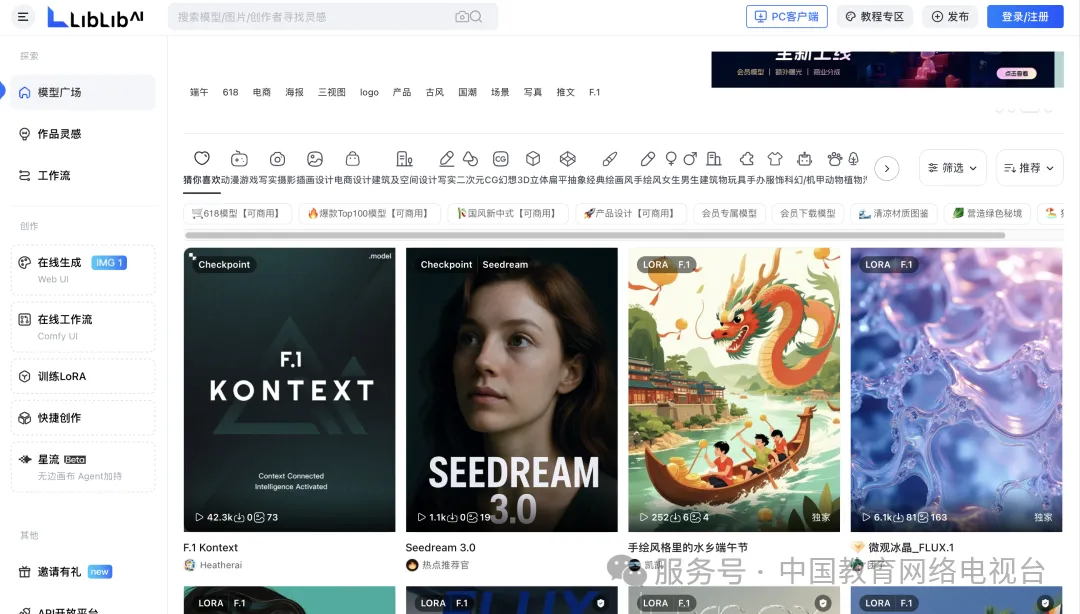Viewport: 1080px width, 614px height.
Task: Click the logo keyword link
Action: [x=369, y=92]
